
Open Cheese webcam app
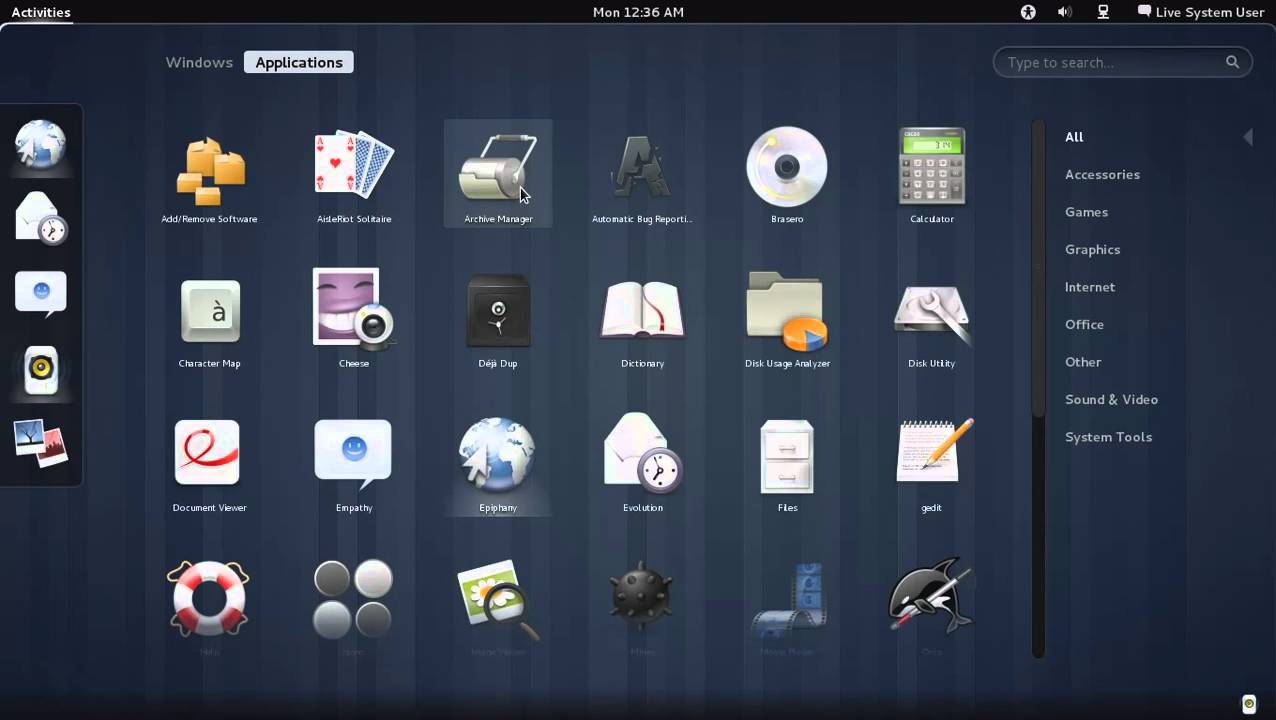[354, 318]
